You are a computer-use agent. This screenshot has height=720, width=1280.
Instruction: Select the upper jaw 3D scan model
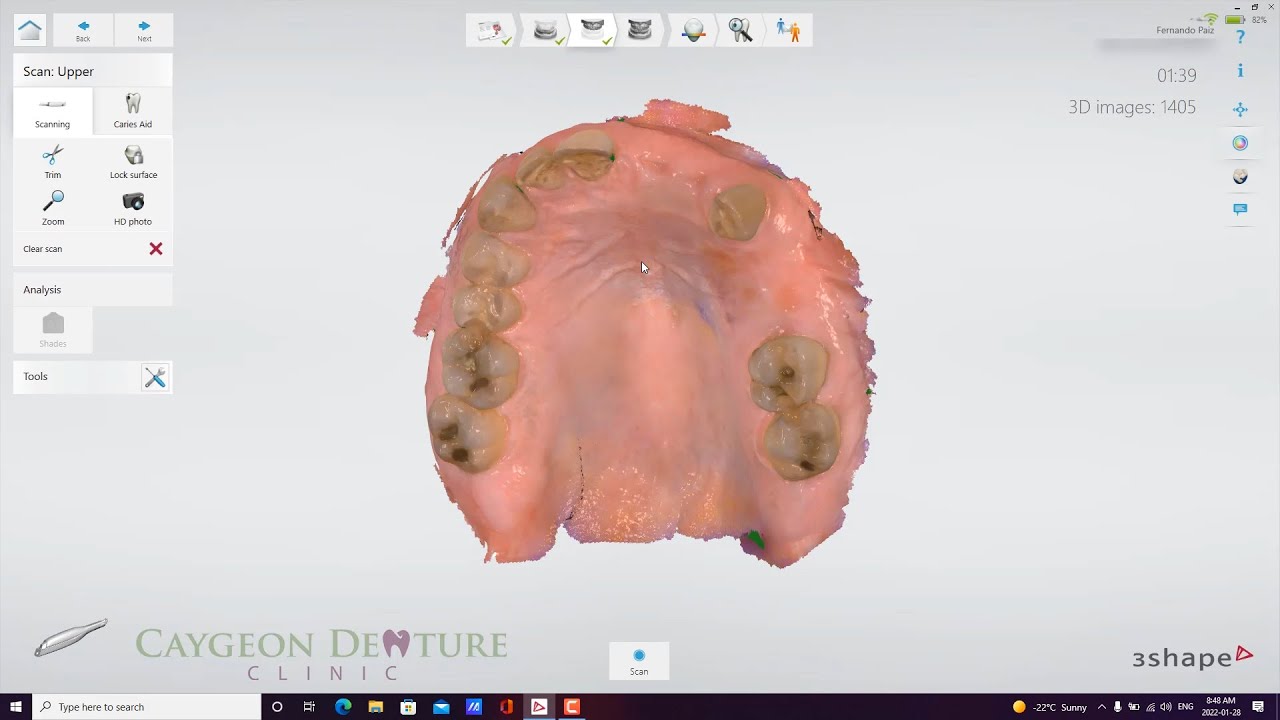click(645, 335)
